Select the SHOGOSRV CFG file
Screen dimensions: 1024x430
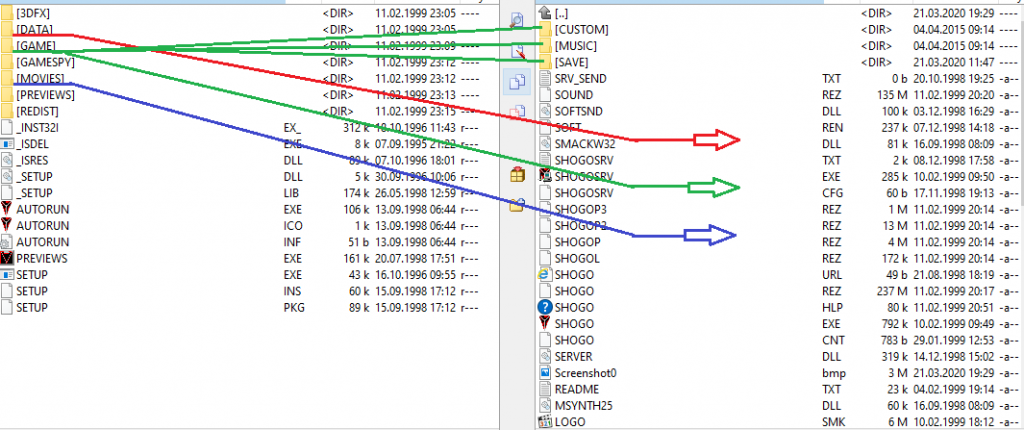780,193
